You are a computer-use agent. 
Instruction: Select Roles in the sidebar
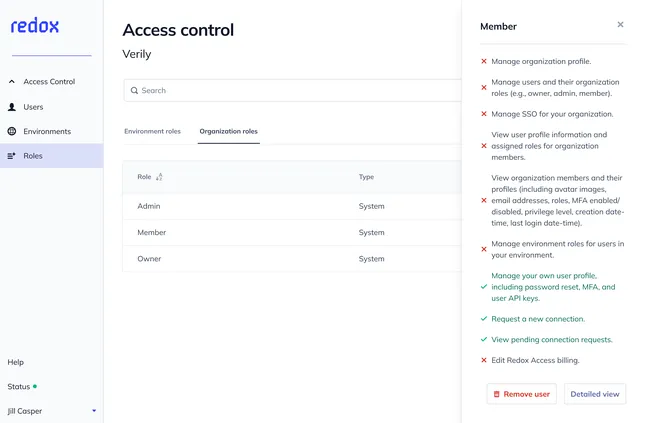(51, 156)
